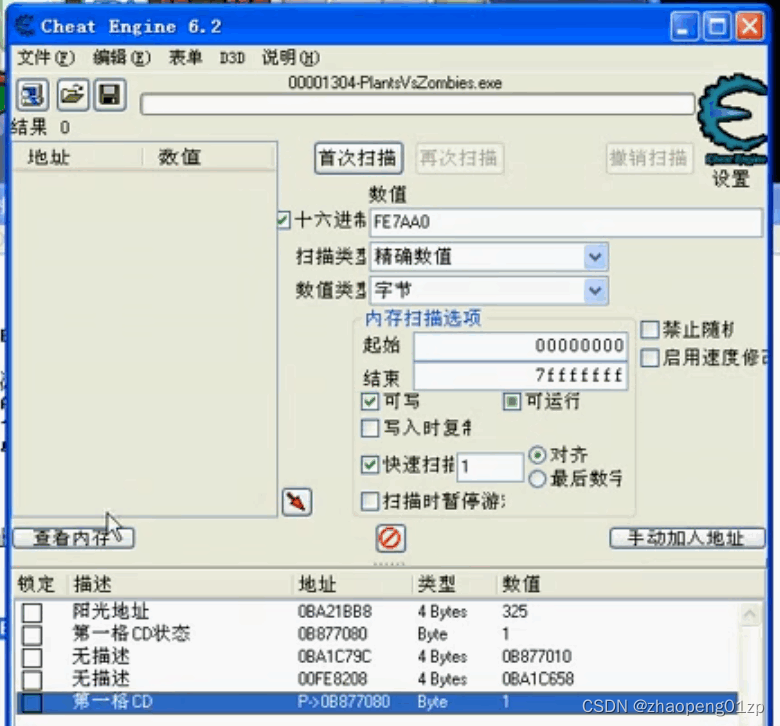This screenshot has height=726, width=780.
Task: Click the value 0B877010 in address table
Action: point(537,656)
